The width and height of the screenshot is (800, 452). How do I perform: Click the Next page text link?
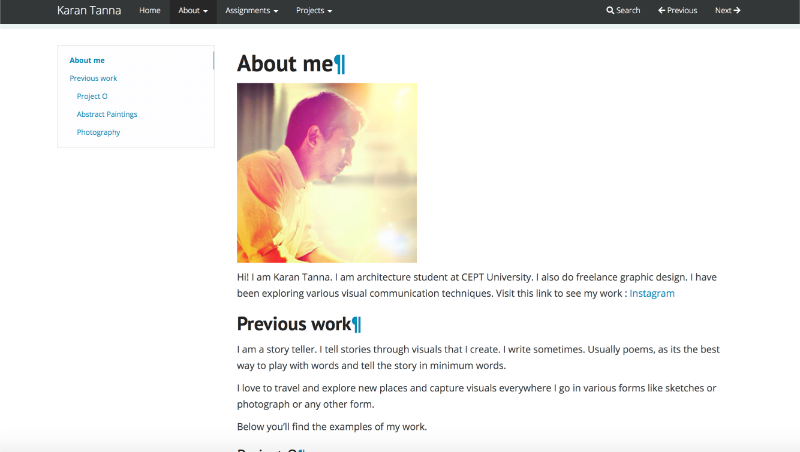[723, 10]
